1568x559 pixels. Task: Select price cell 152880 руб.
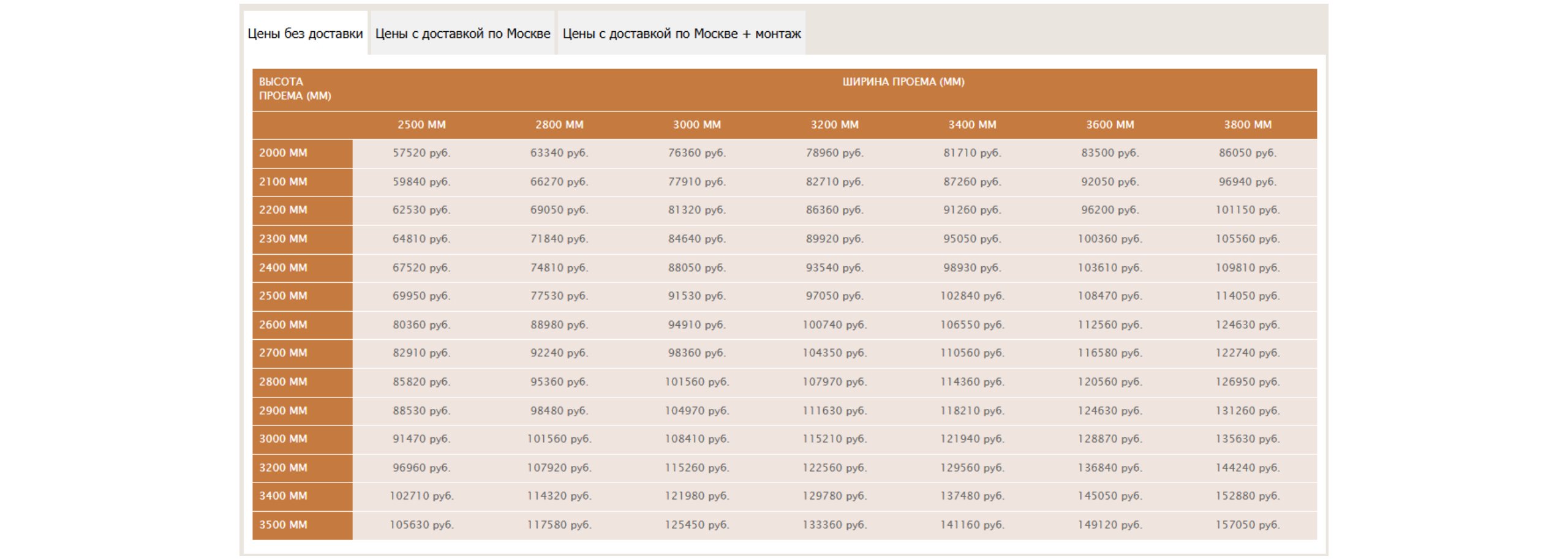click(x=1248, y=496)
